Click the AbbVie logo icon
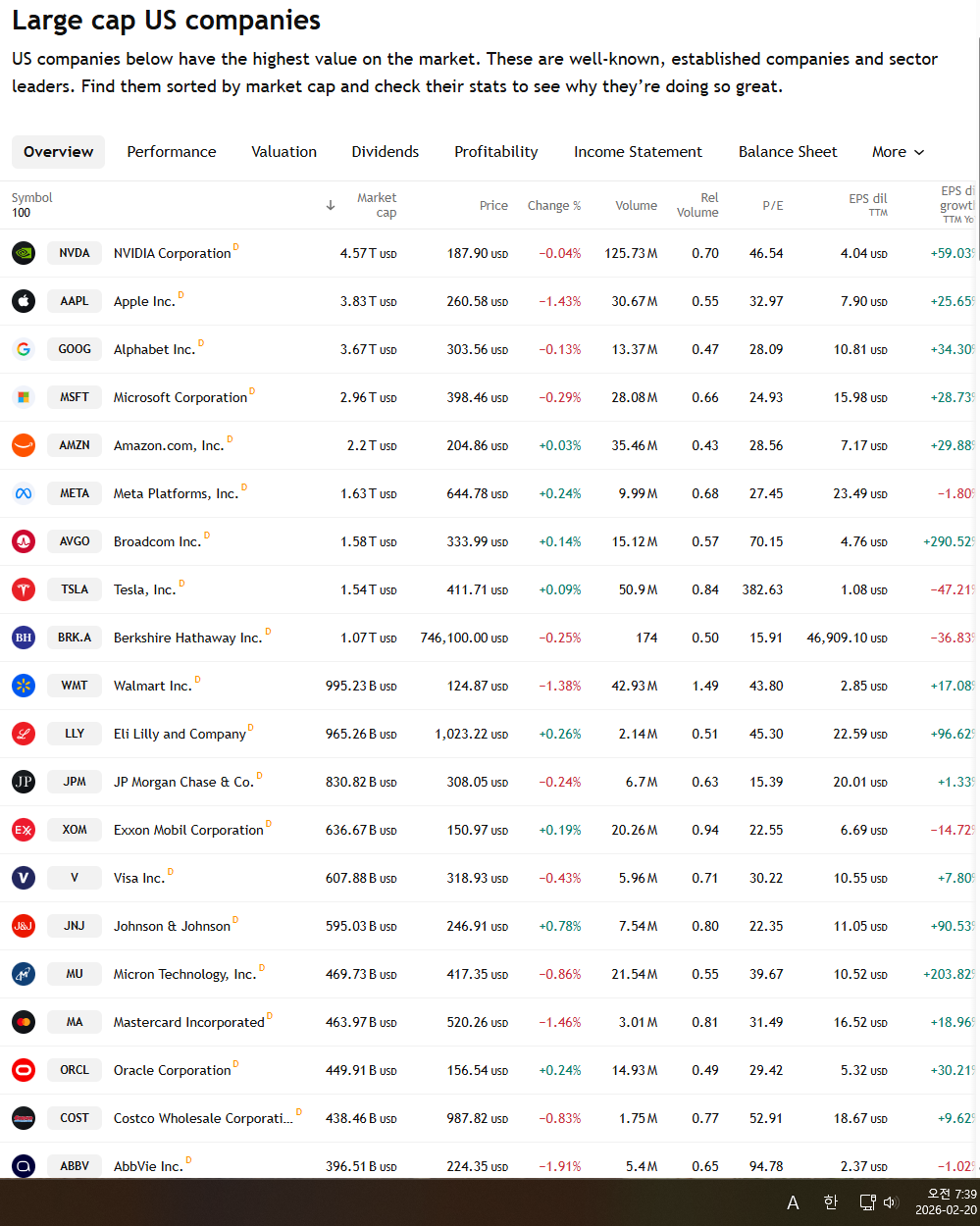 pyautogui.click(x=24, y=1166)
